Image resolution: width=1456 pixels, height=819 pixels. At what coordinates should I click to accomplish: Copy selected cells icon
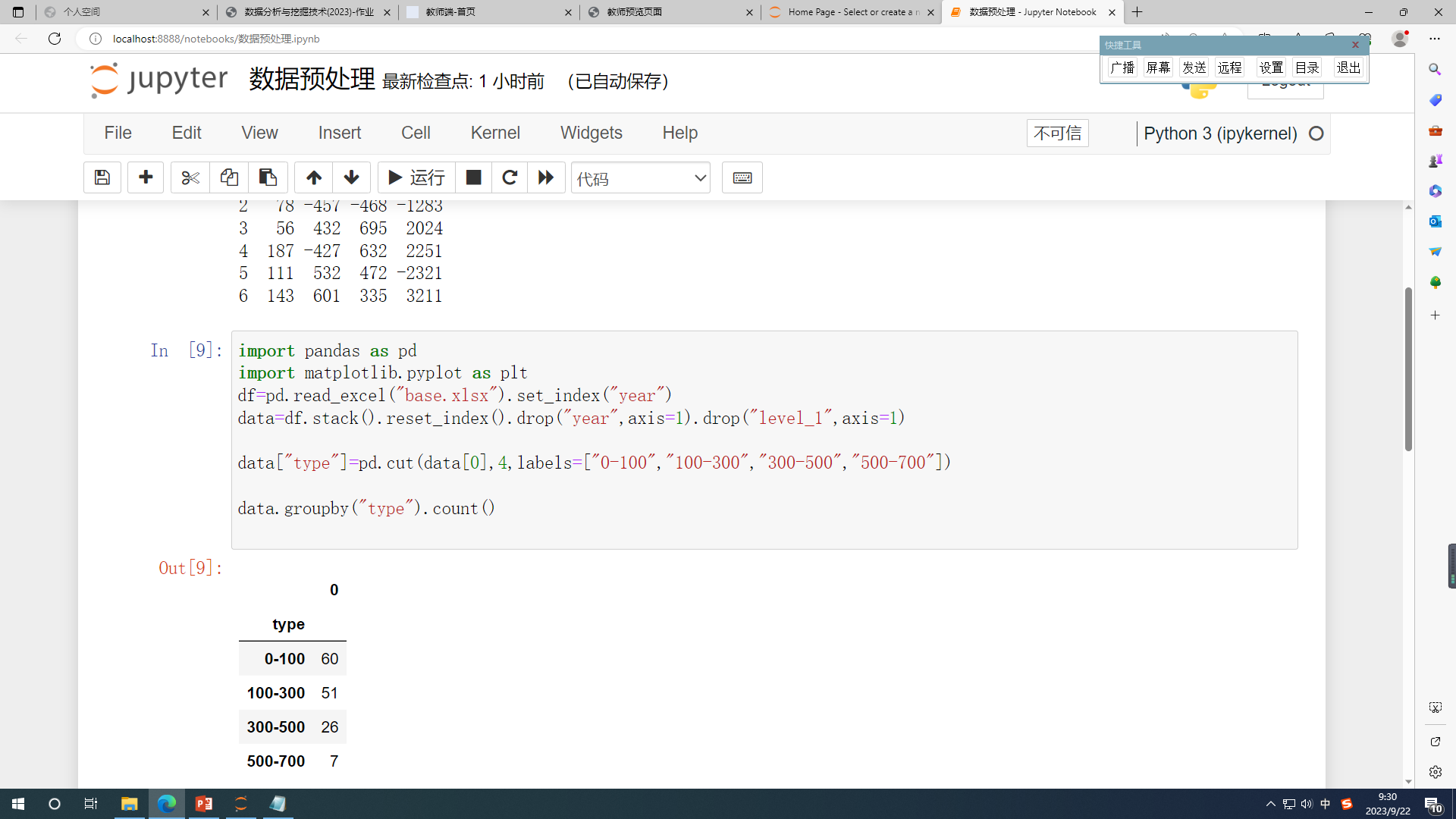[229, 177]
